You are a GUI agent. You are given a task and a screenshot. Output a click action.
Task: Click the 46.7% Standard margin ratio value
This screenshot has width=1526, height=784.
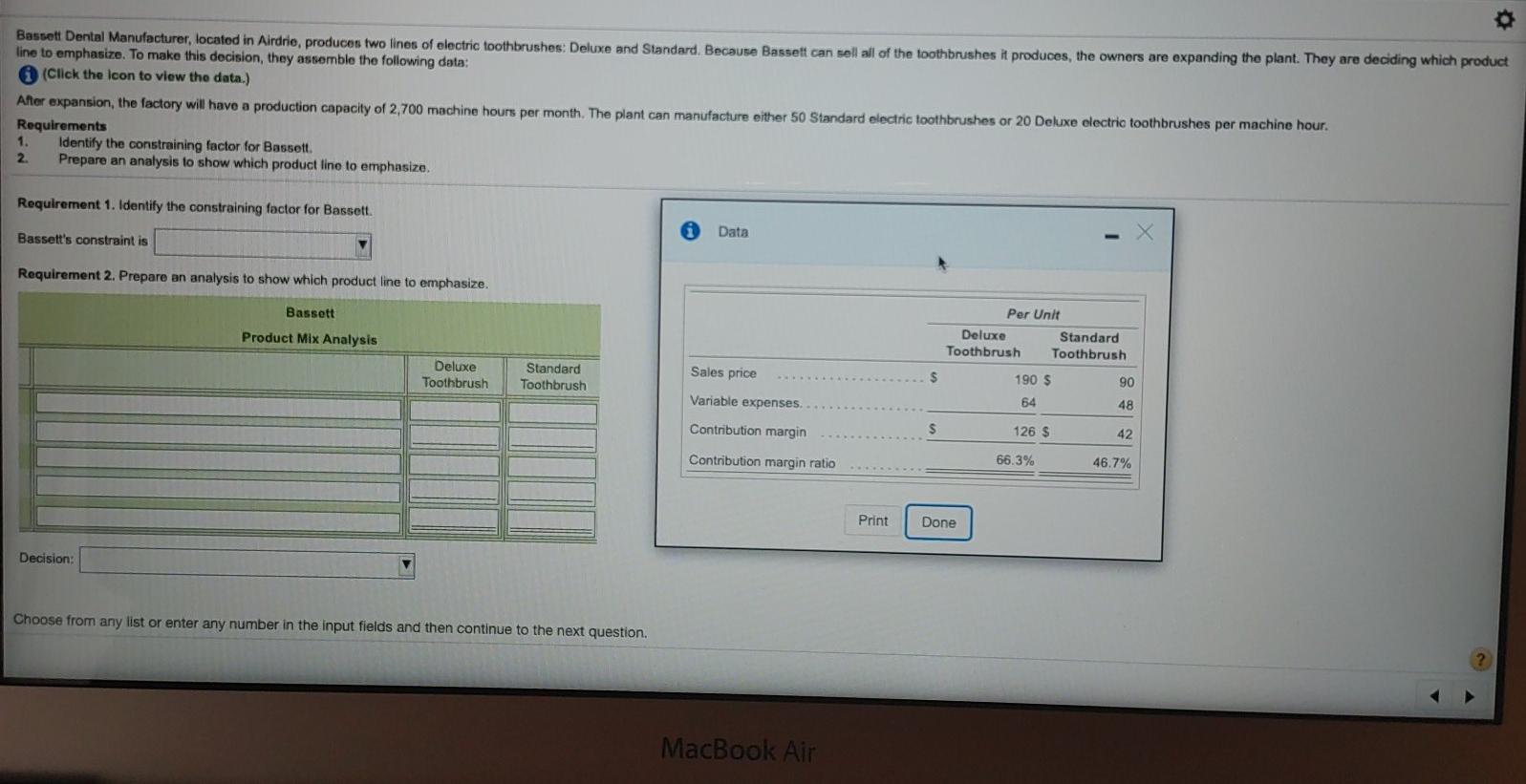[x=1112, y=463]
